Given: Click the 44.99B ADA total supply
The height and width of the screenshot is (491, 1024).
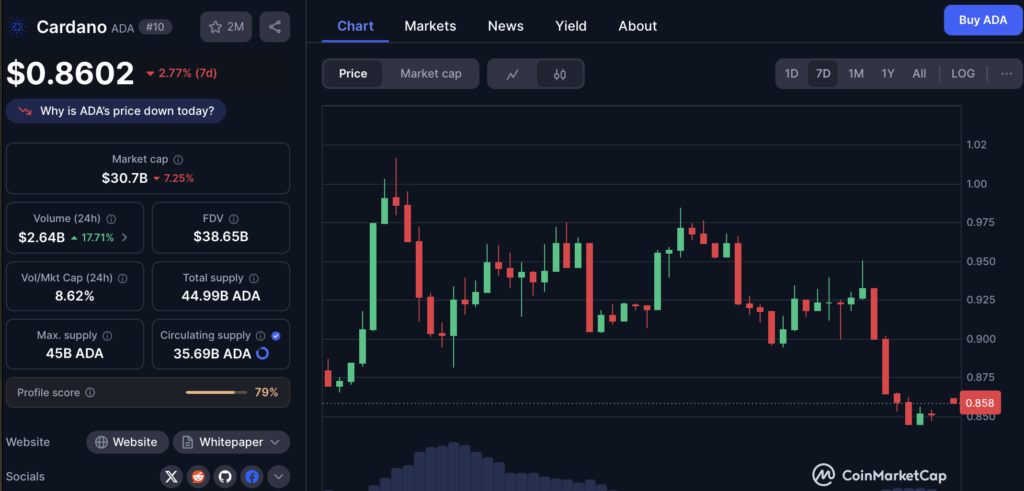Looking at the screenshot, I should 221,296.
